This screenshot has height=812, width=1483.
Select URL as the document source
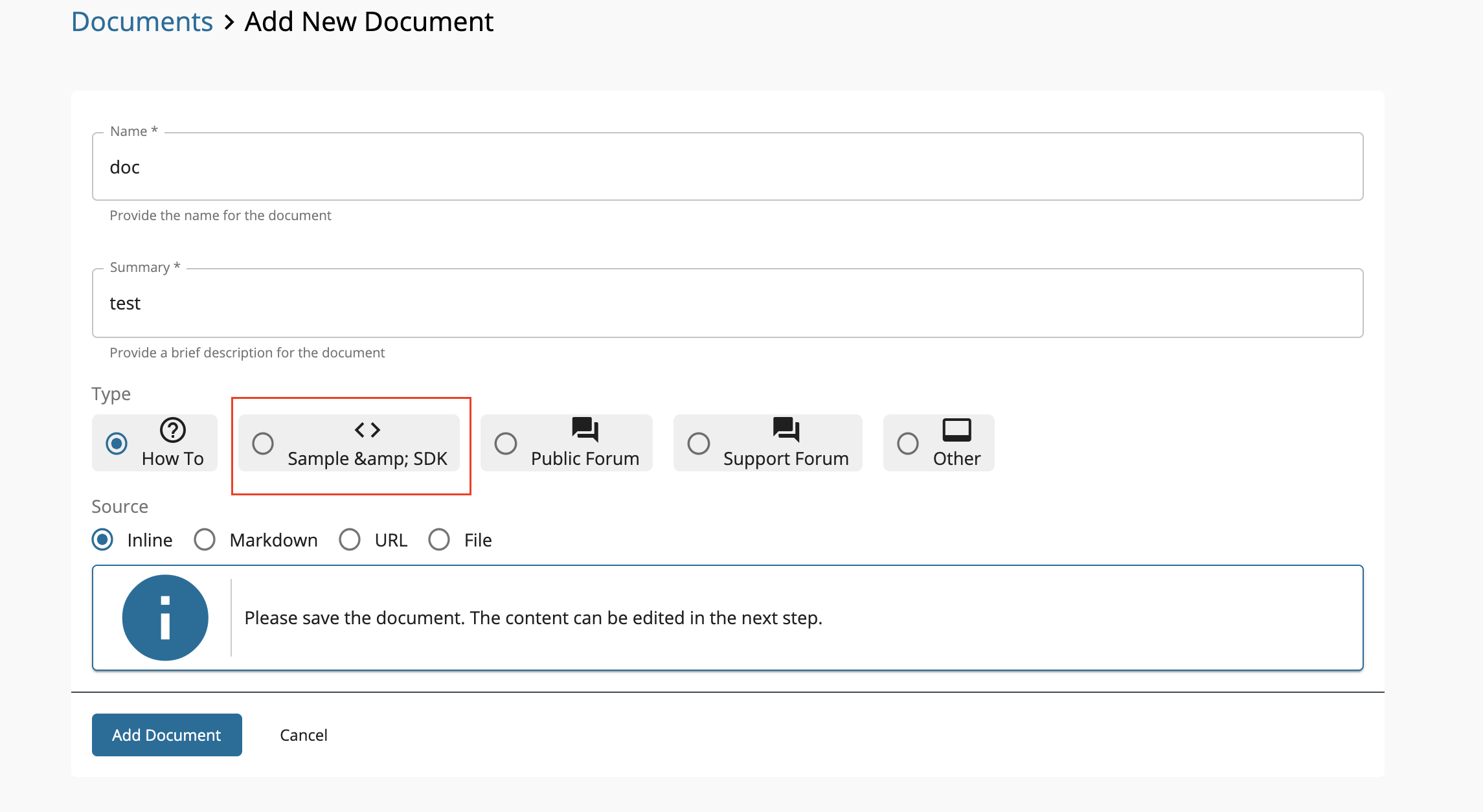[350, 539]
